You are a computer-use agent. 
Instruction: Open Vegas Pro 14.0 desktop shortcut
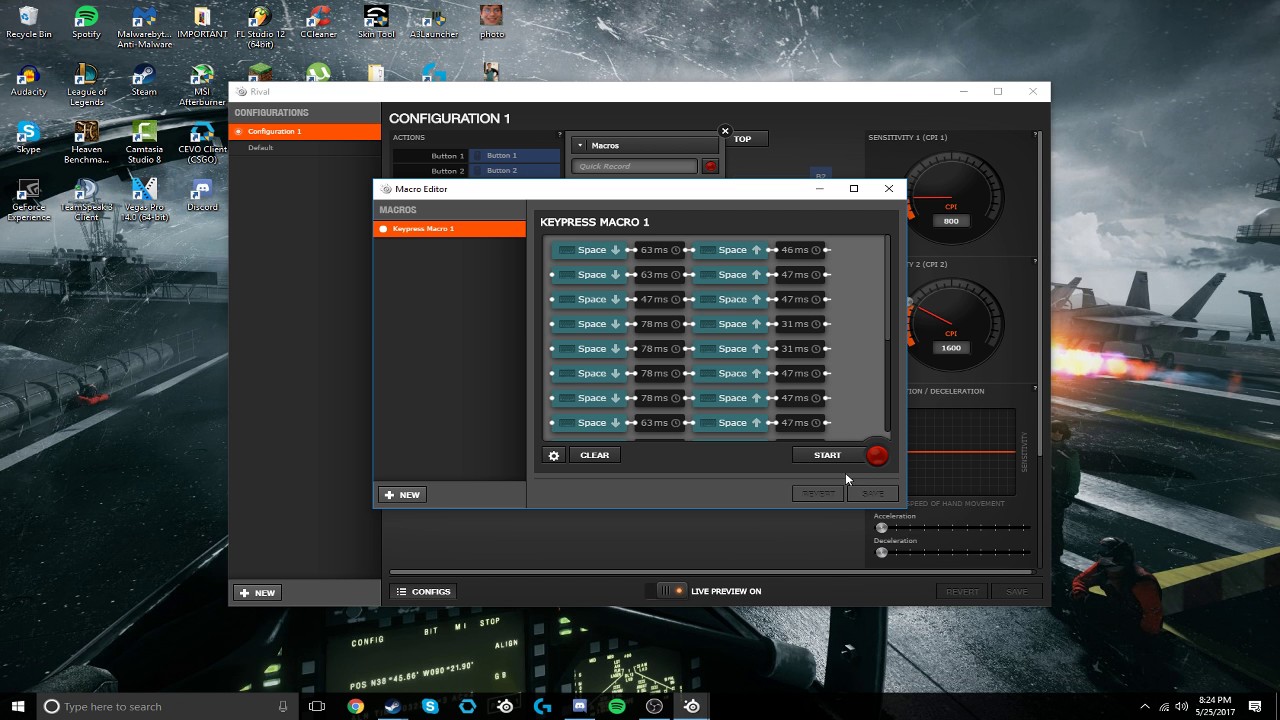coord(144,200)
